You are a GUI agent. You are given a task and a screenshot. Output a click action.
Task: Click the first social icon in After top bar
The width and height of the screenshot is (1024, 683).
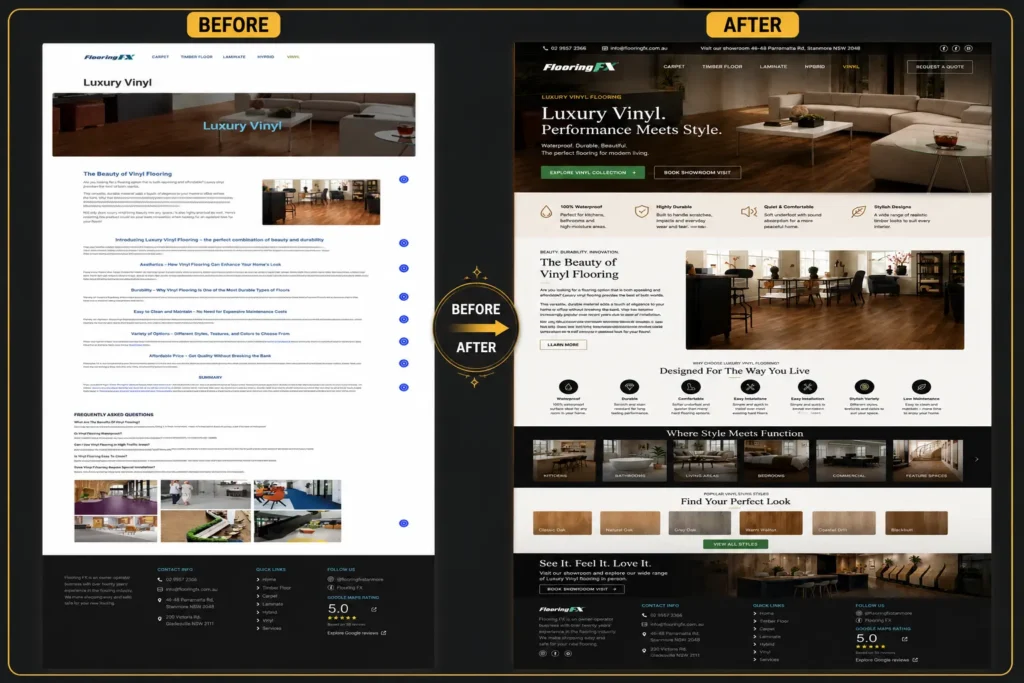943,48
